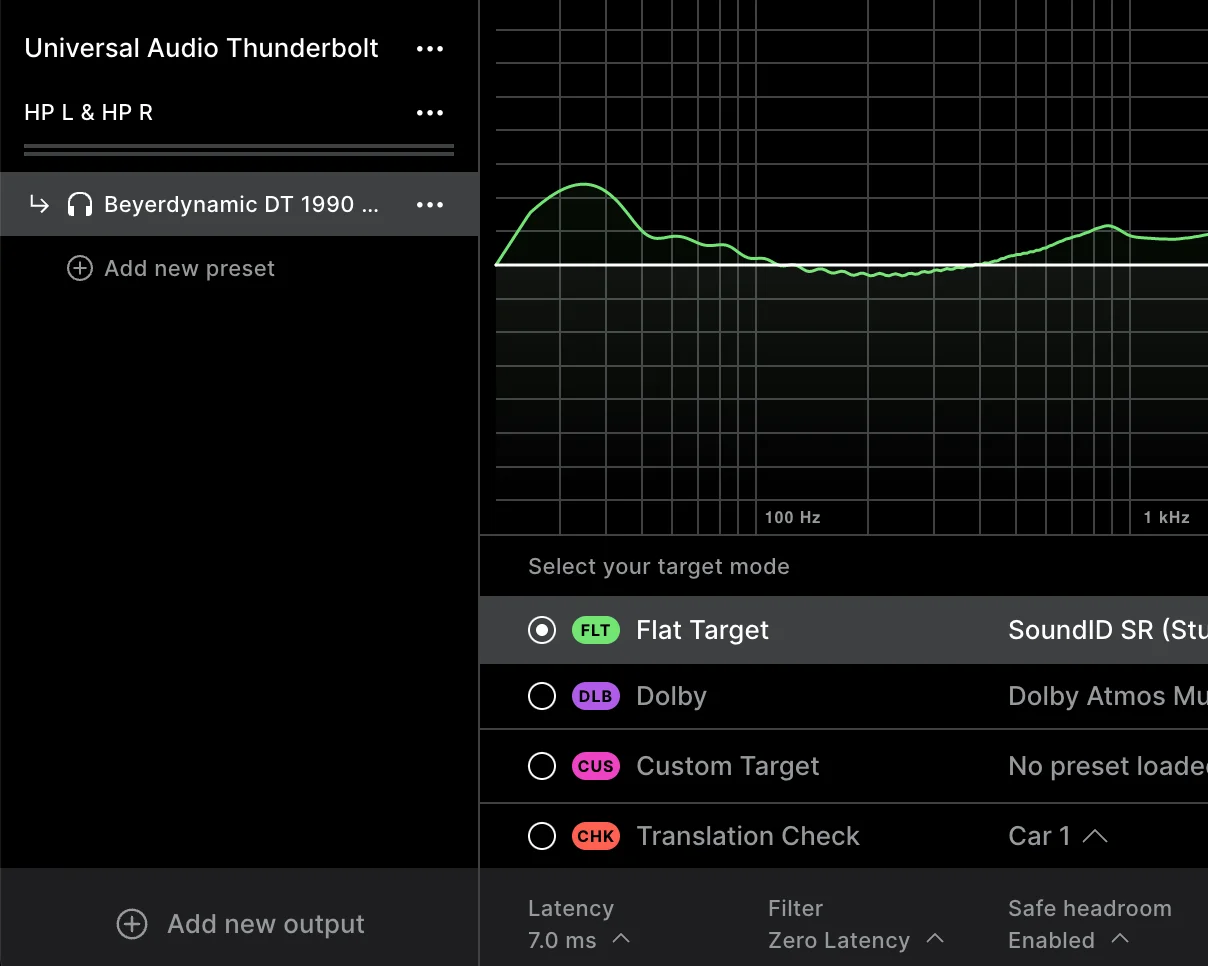Open the Safe headroom Enabled dropdown
The height and width of the screenshot is (966, 1208).
click(1069, 940)
